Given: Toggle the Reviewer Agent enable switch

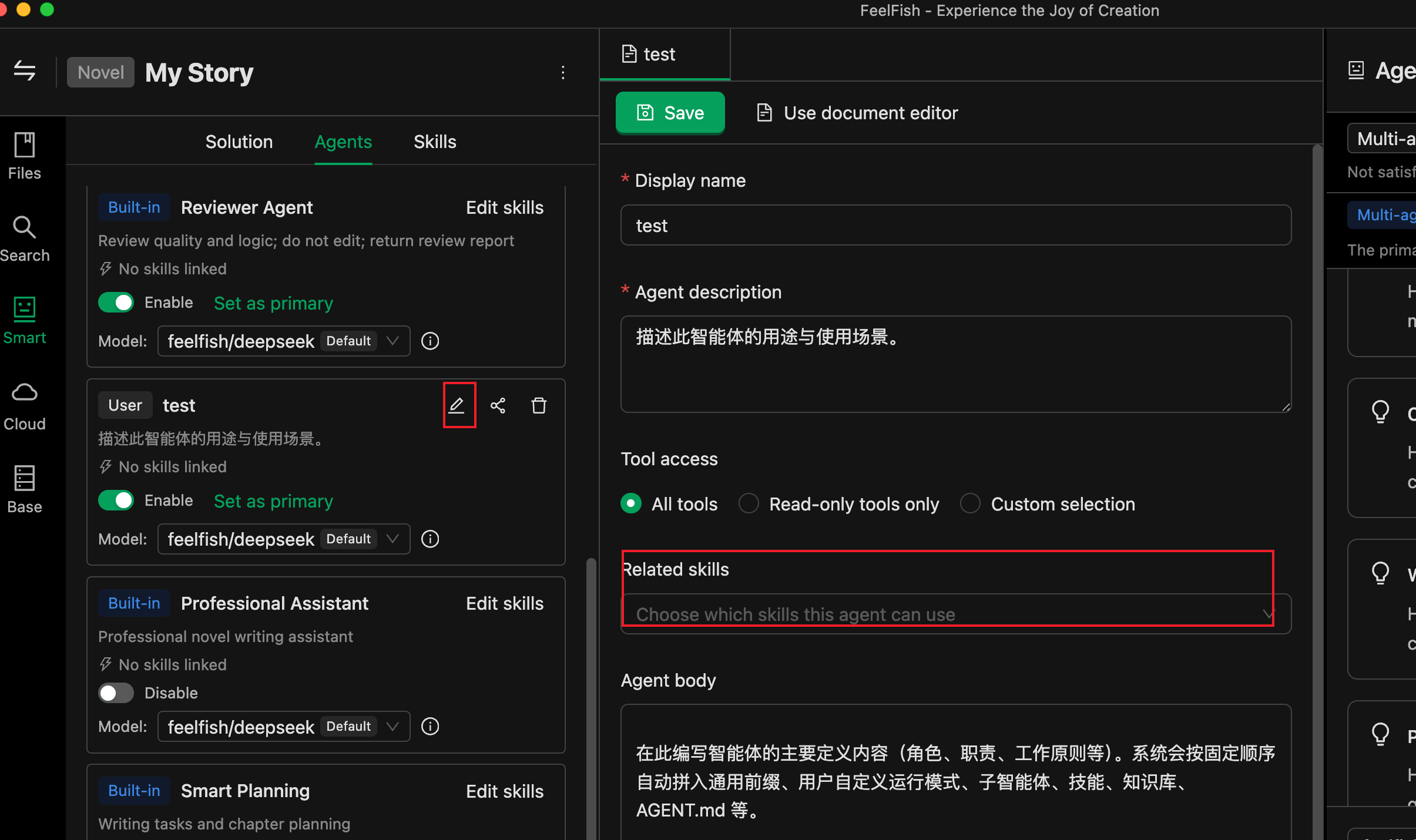Looking at the screenshot, I should [x=116, y=303].
